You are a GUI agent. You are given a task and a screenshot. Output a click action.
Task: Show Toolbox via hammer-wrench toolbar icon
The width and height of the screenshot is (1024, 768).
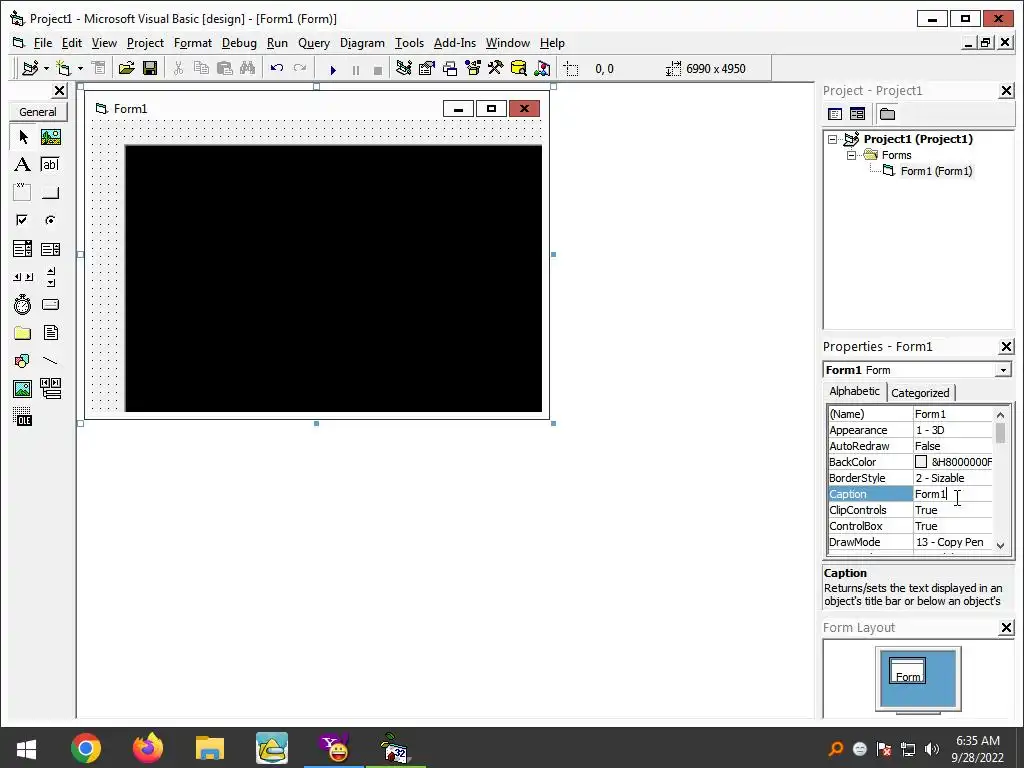tap(495, 68)
